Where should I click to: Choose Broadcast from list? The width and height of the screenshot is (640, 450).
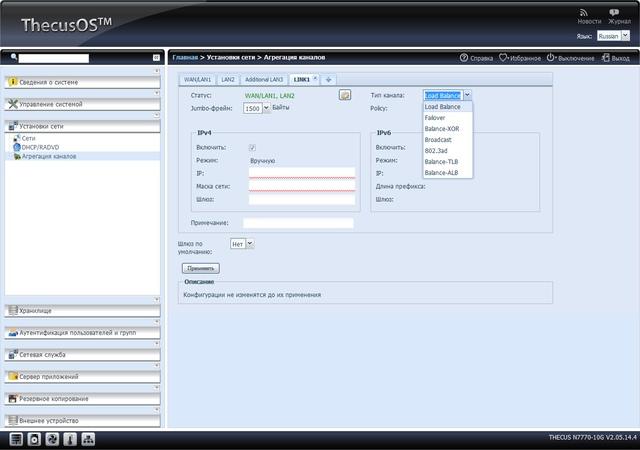point(448,140)
